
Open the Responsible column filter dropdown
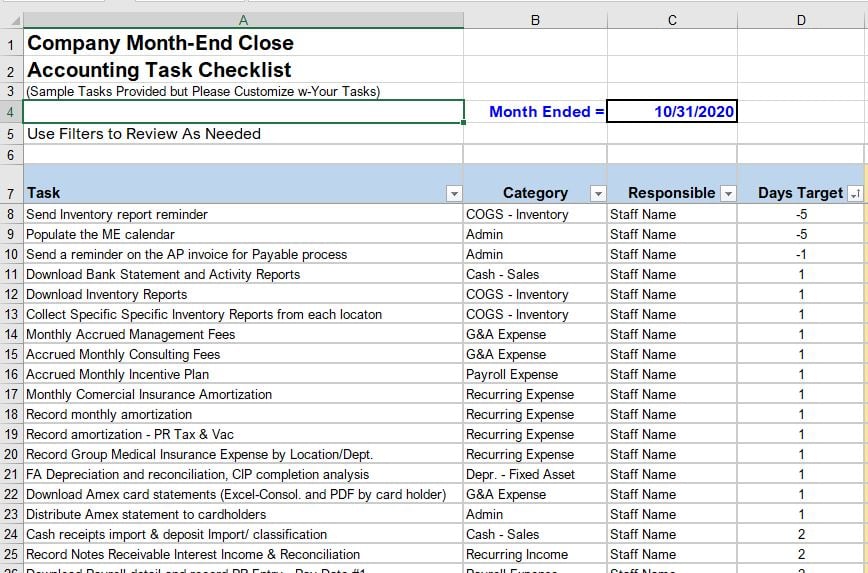click(728, 193)
